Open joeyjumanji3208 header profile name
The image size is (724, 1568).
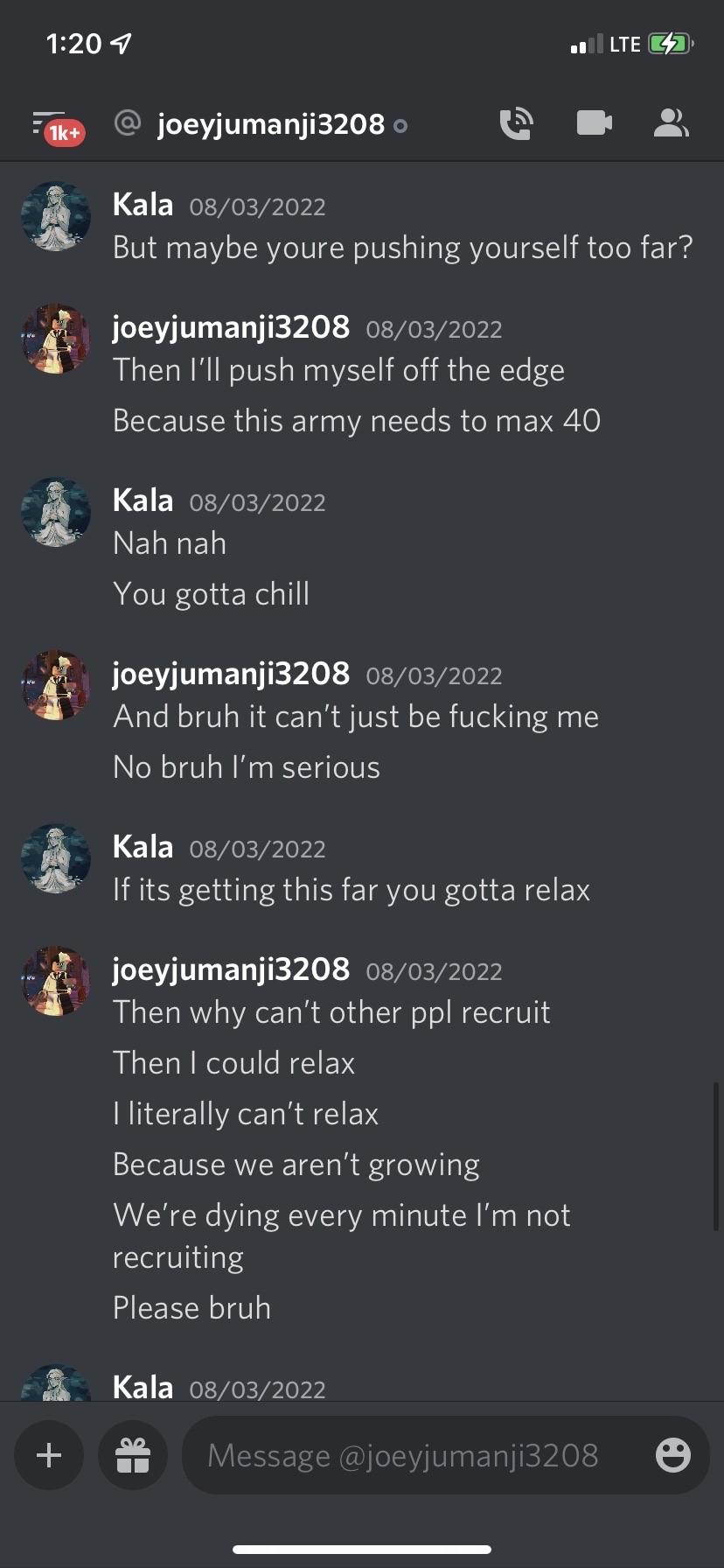click(x=271, y=124)
